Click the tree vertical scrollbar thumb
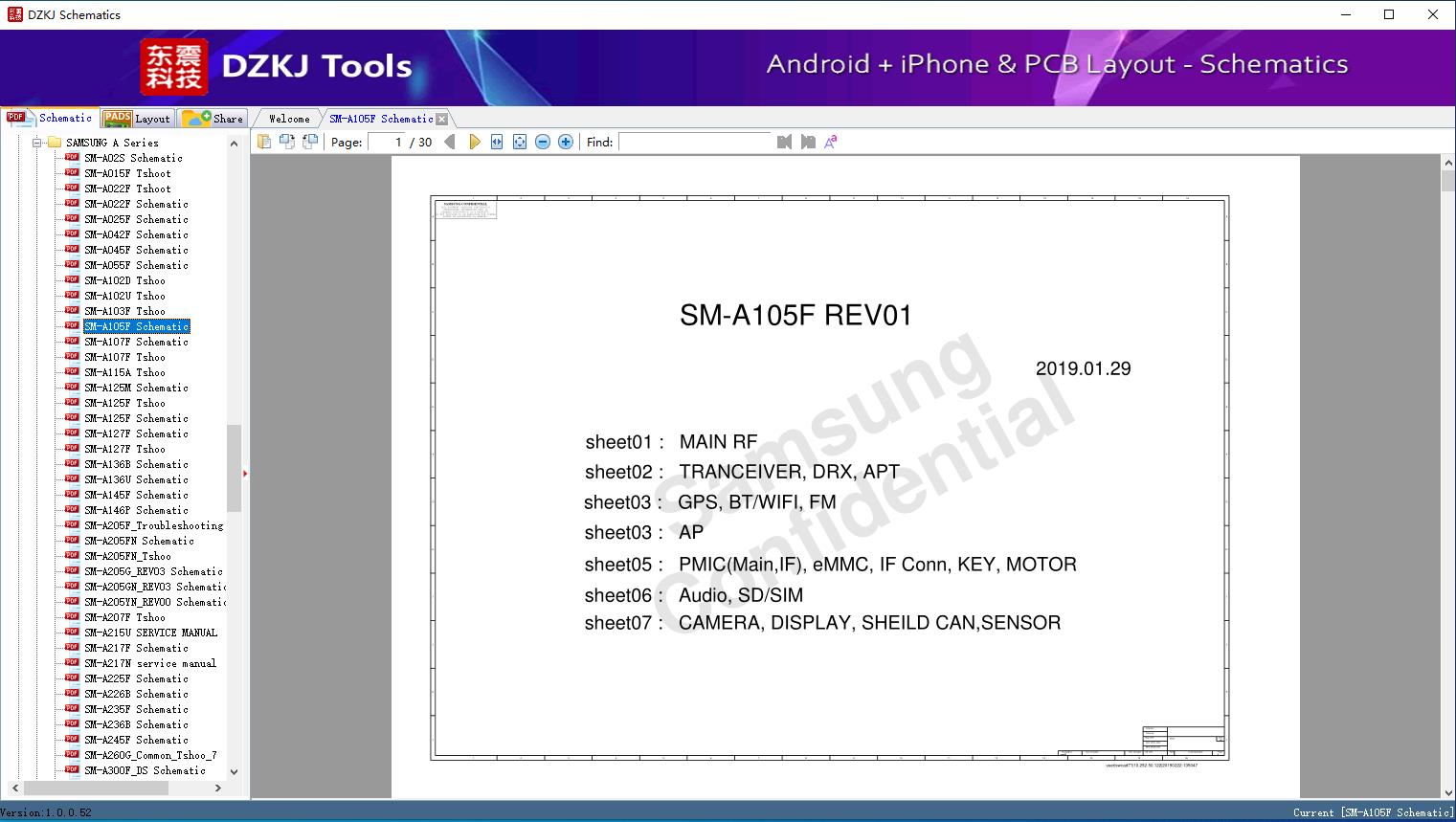This screenshot has height=822, width=1456. 234,468
